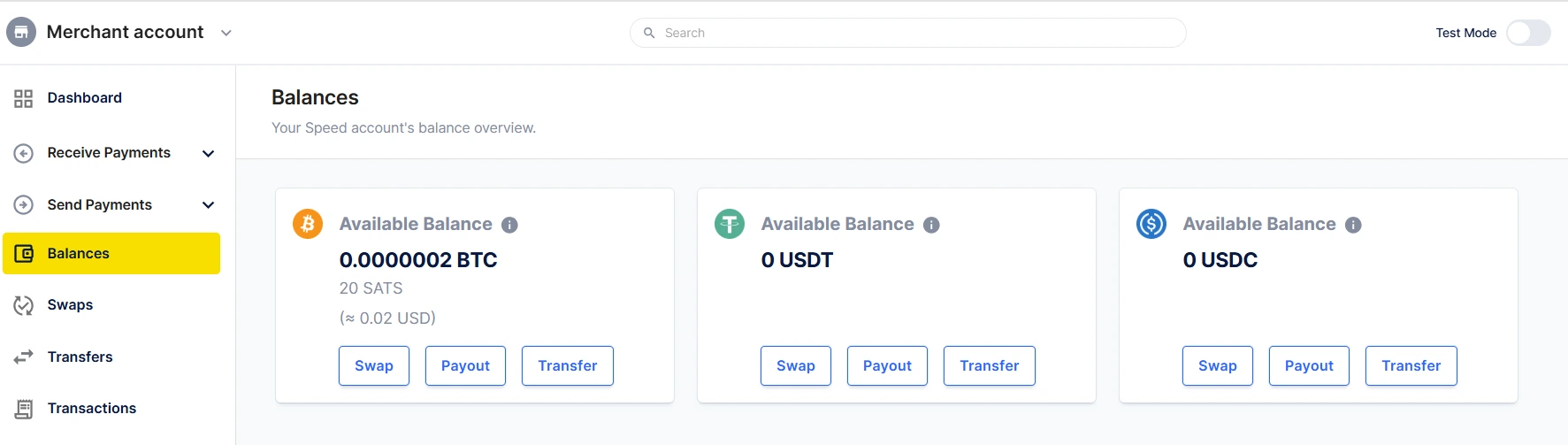This screenshot has width=1568, height=445.
Task: Open the Merchant account dropdown
Action: pyautogui.click(x=226, y=33)
